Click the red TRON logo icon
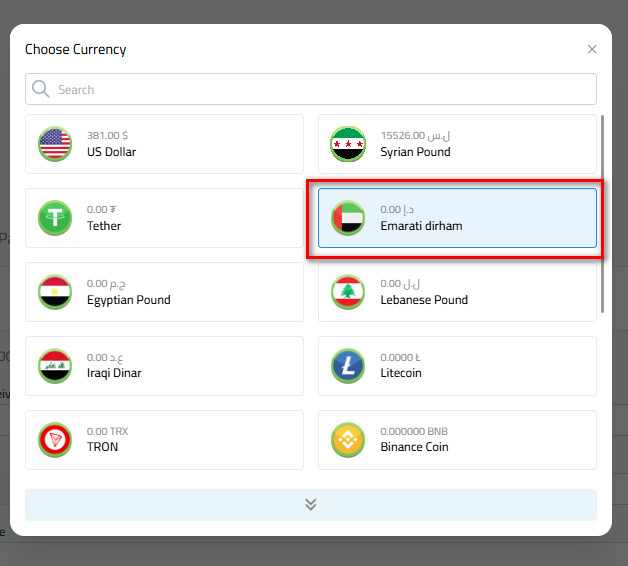This screenshot has width=628, height=566. tap(55, 440)
